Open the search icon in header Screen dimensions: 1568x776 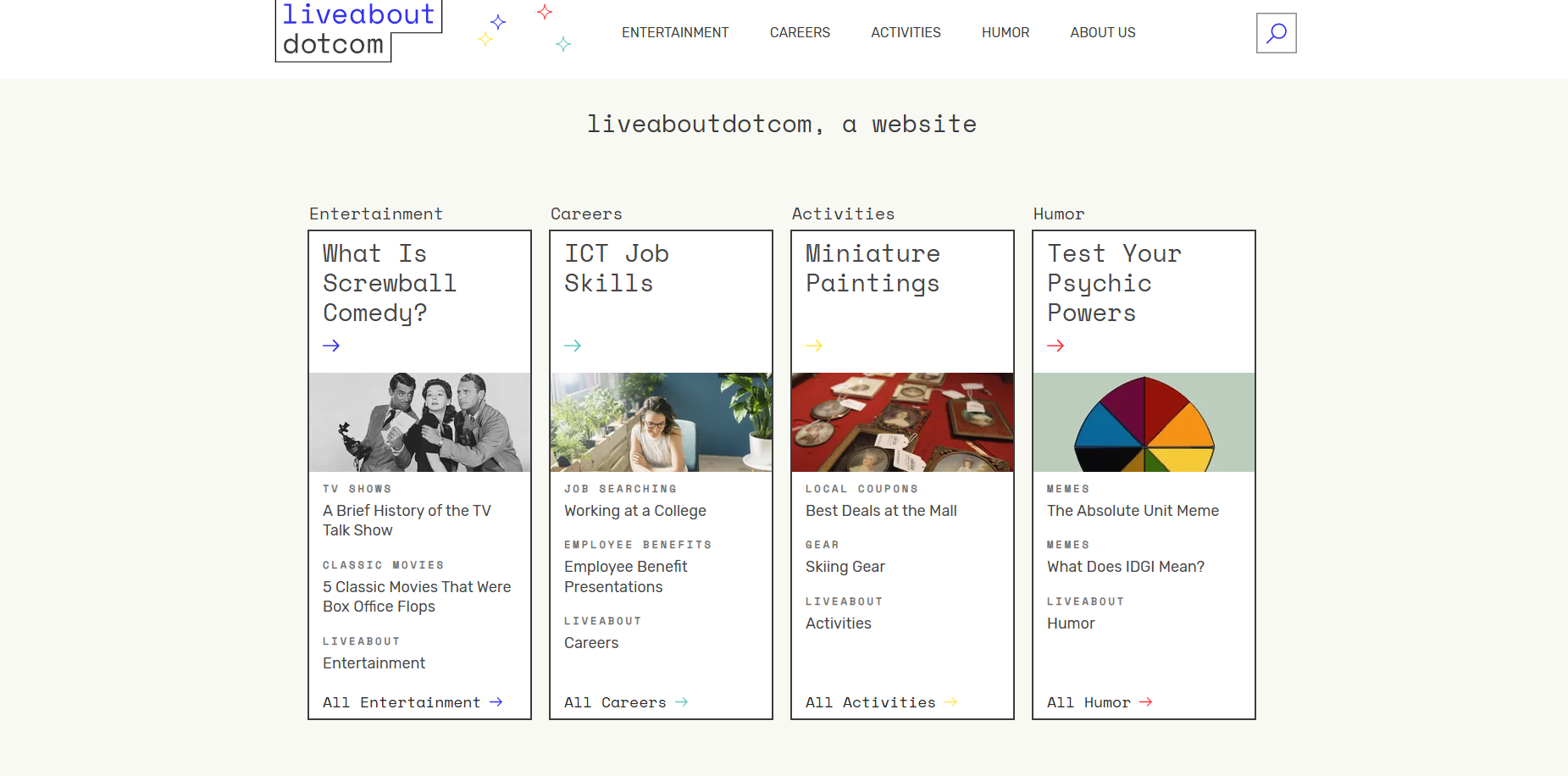(1276, 33)
